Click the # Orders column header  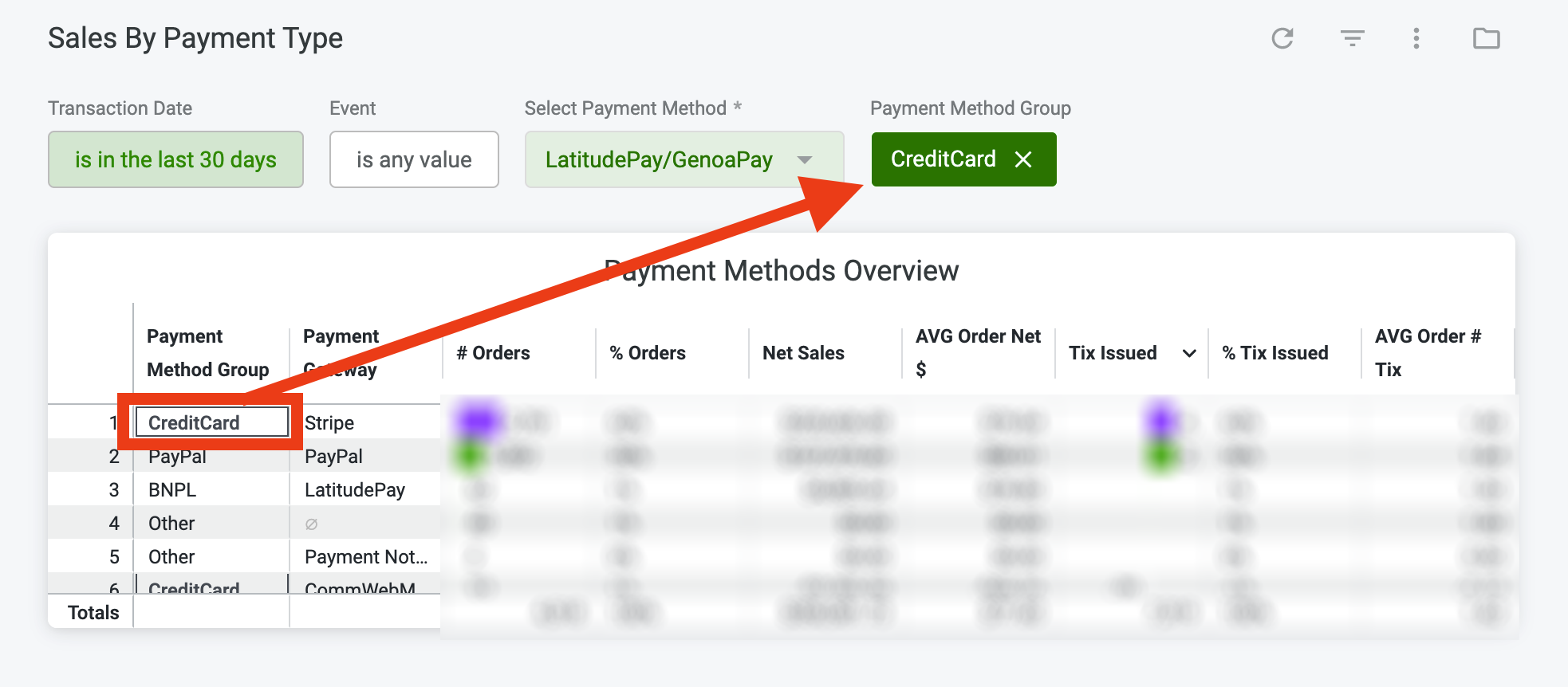(493, 353)
